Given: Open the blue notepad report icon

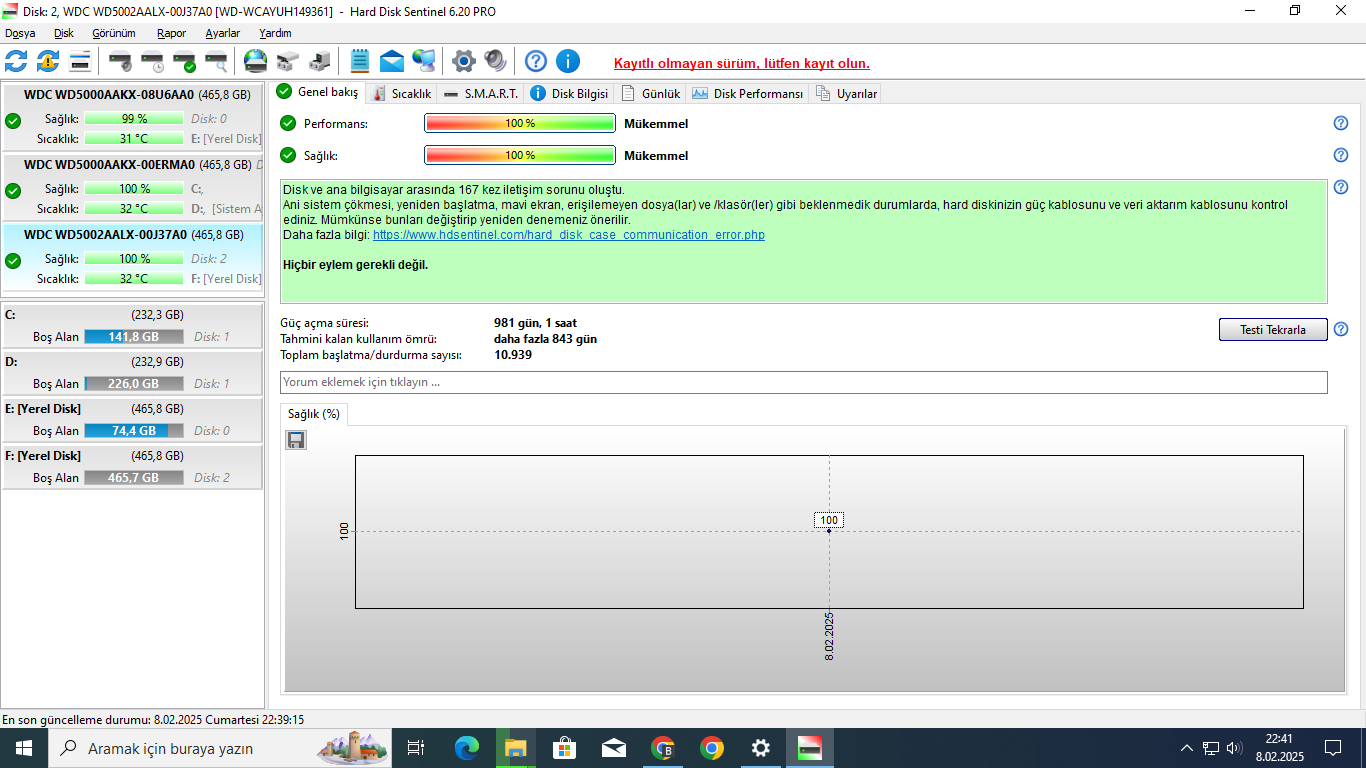Looking at the screenshot, I should tap(360, 61).
